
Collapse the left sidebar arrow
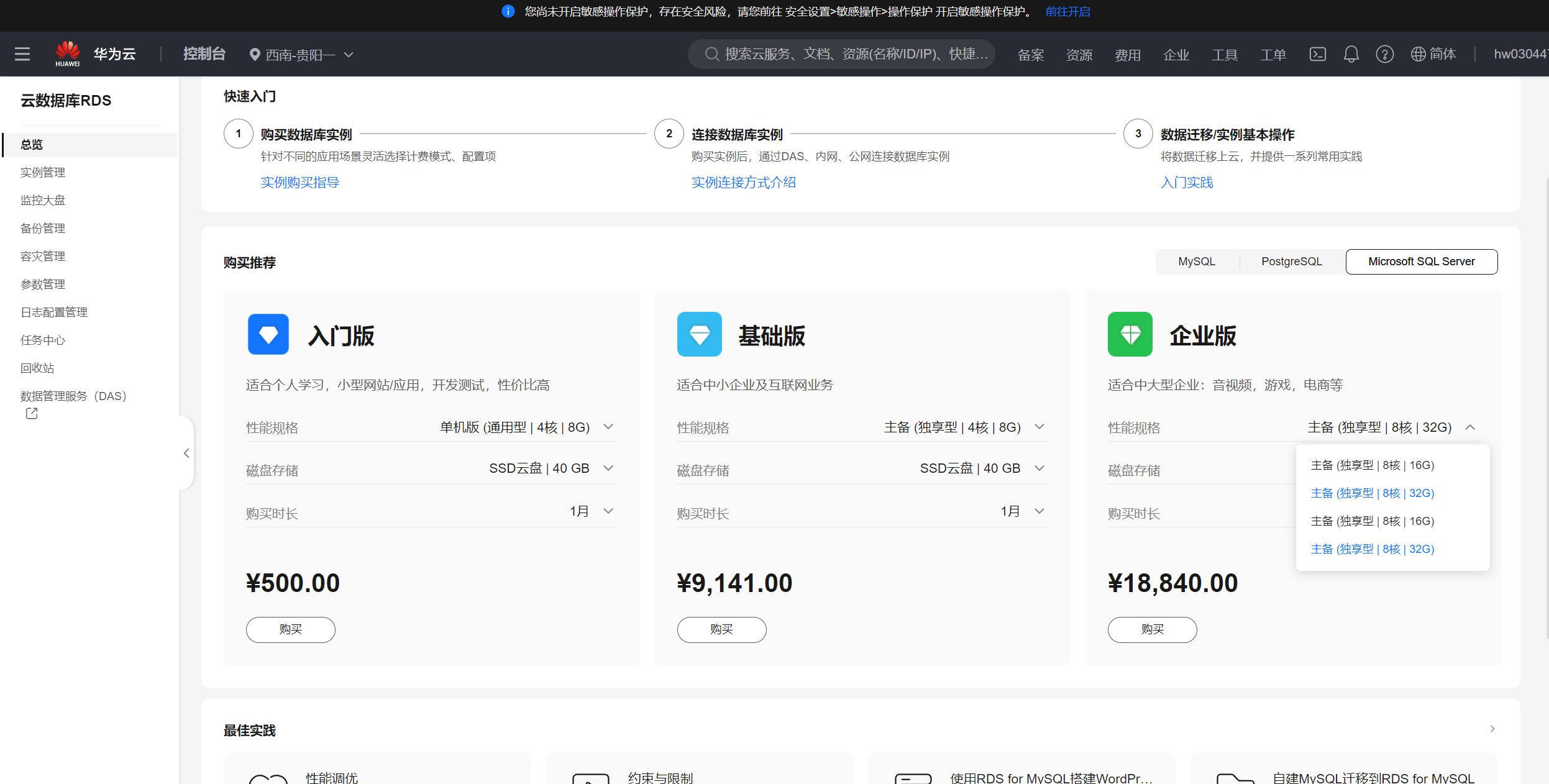point(186,453)
